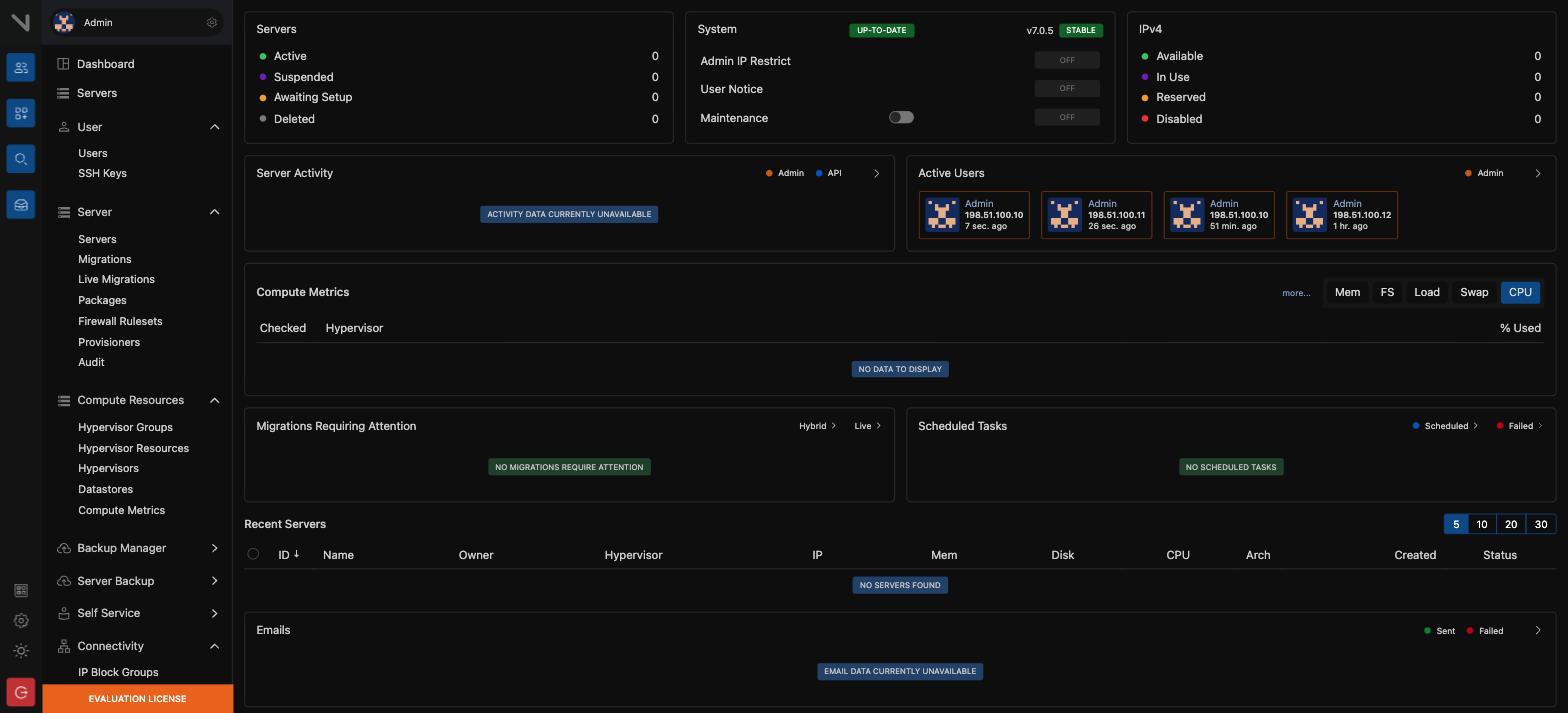Image resolution: width=1568 pixels, height=713 pixels.
Task: Open the gear icon beside Admin profile
Action: click(212, 22)
